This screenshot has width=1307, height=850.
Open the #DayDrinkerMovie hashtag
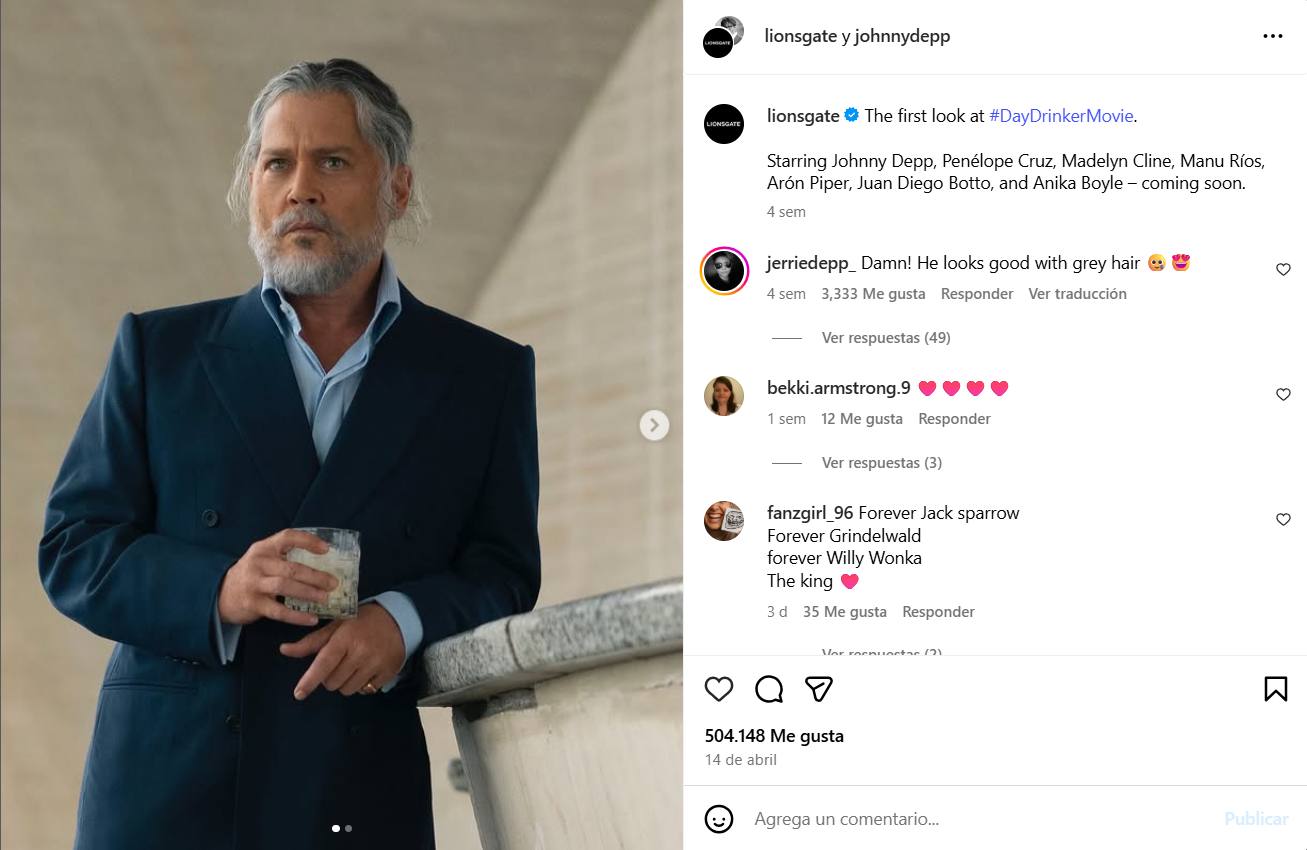tap(1061, 116)
